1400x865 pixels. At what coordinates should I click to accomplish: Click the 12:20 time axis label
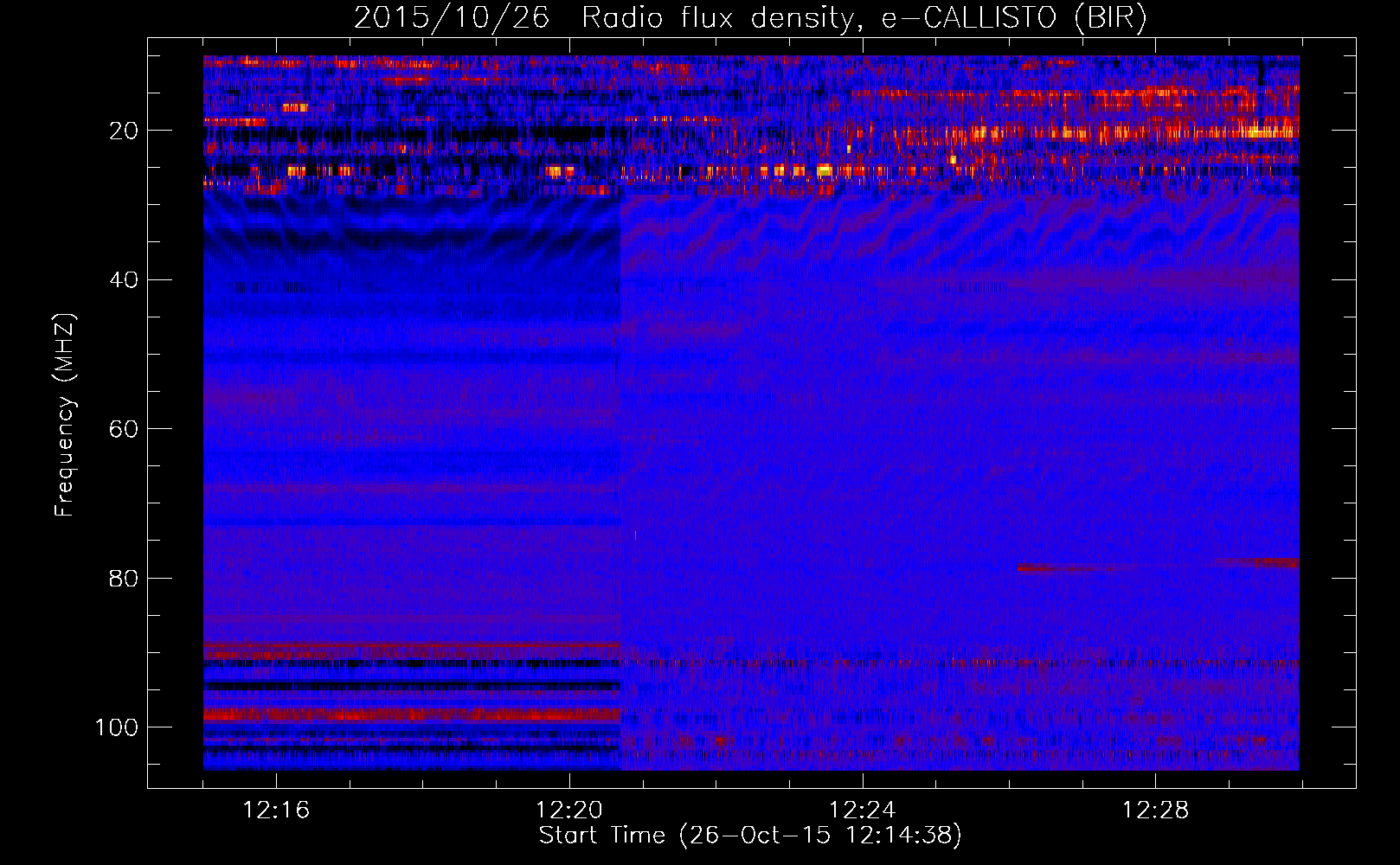coord(569,811)
